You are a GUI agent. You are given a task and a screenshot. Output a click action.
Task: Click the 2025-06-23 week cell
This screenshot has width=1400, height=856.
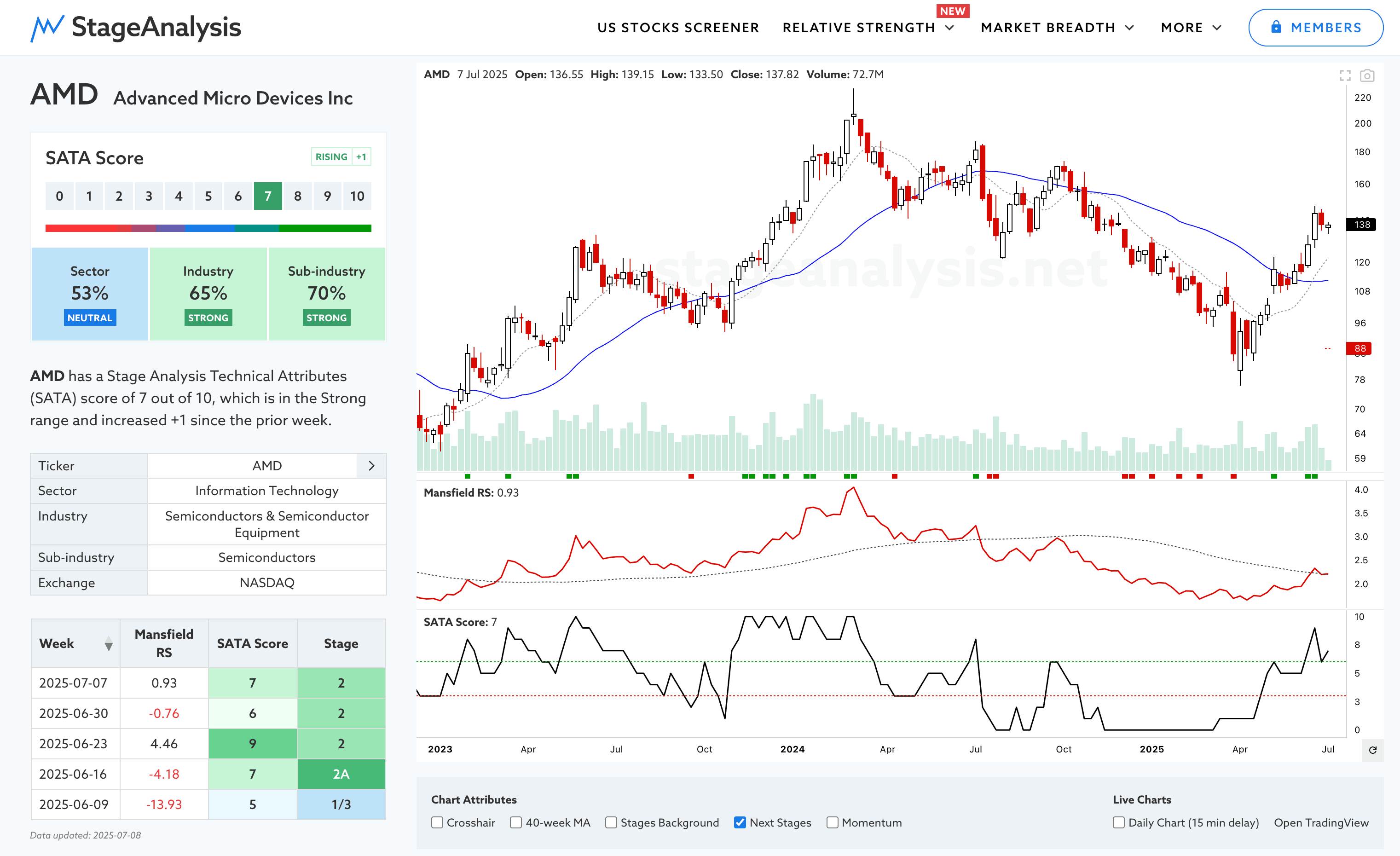75,744
